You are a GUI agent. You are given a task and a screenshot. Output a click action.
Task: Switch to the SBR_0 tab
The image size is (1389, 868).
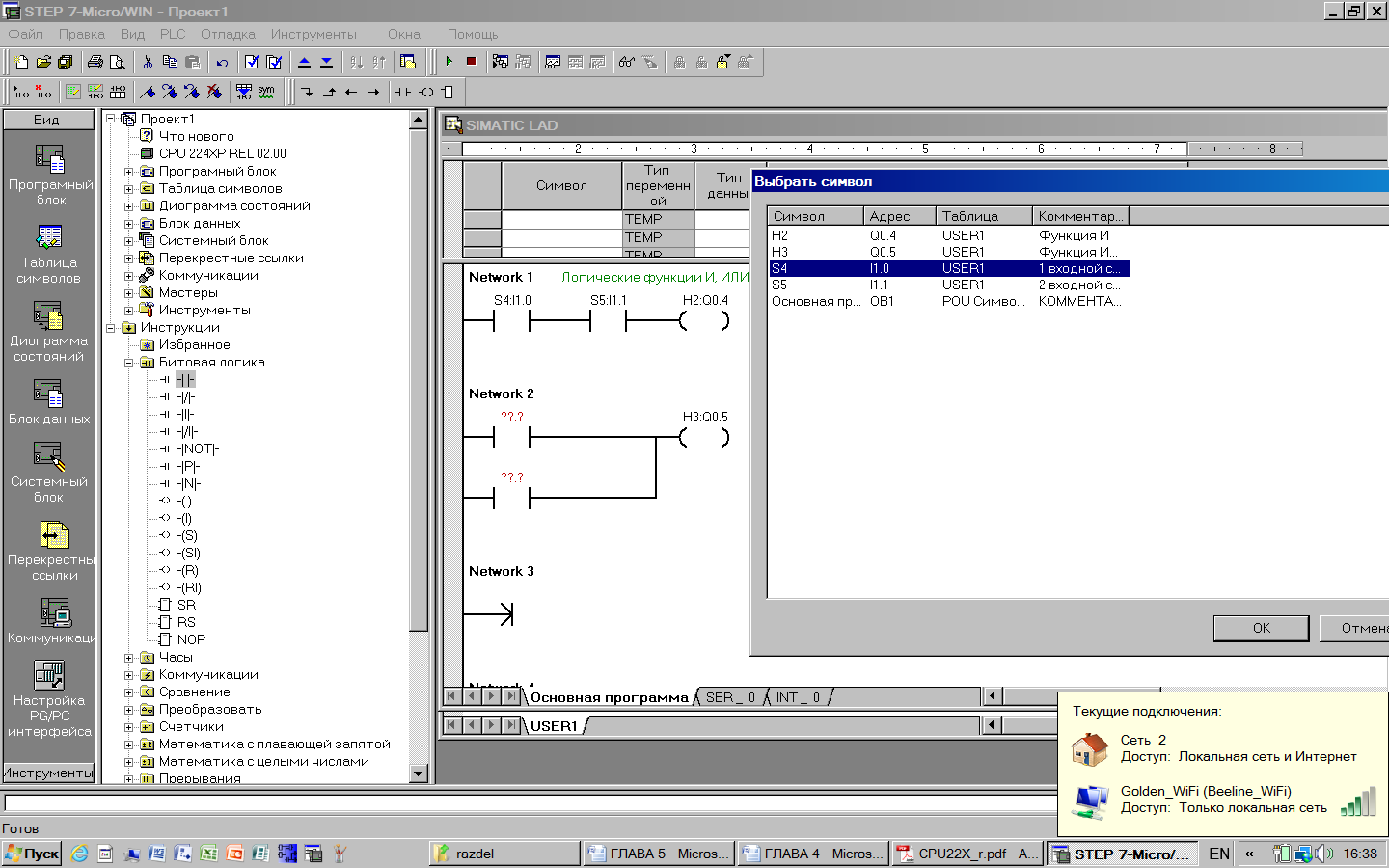pos(730,697)
